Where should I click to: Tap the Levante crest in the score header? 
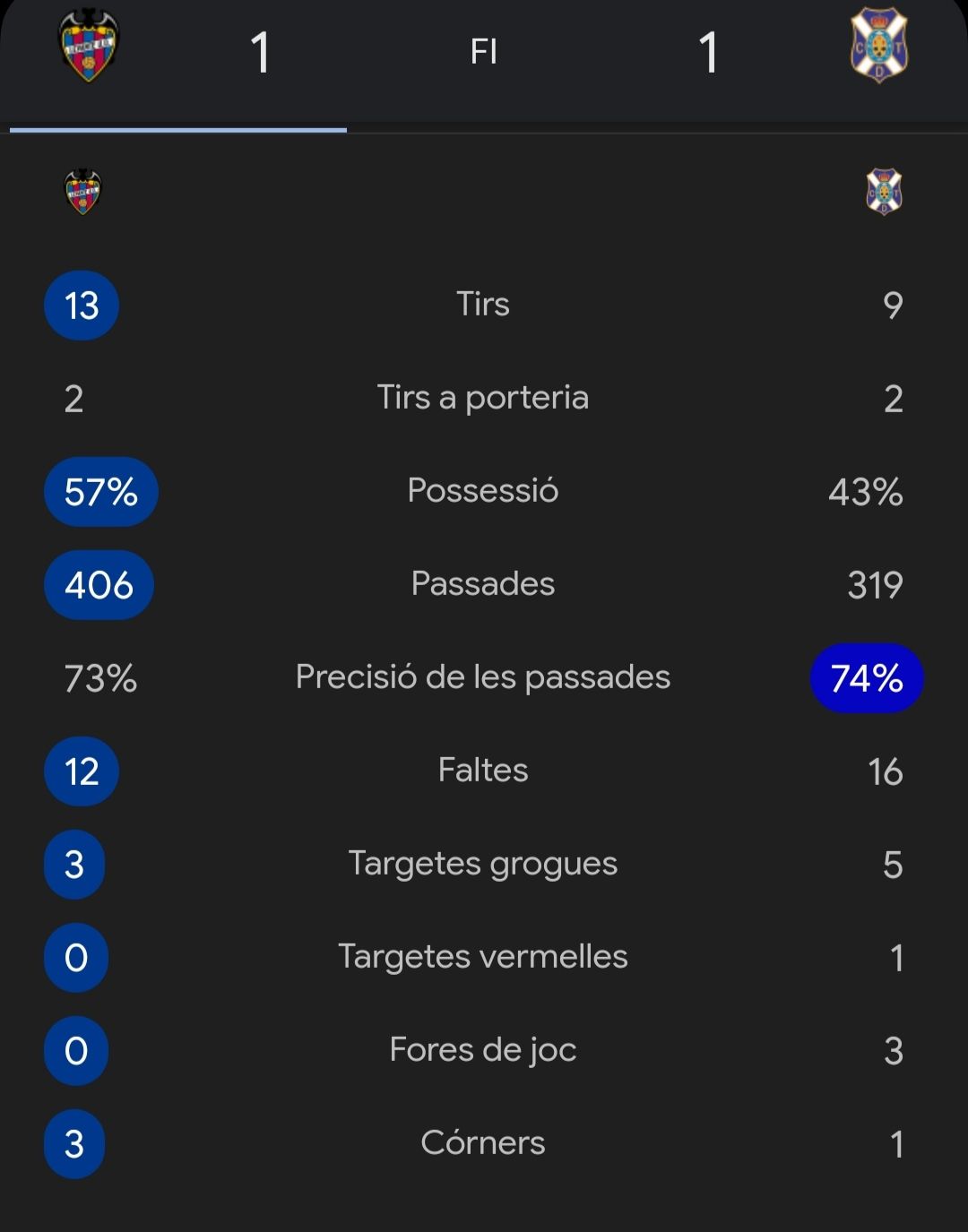(89, 46)
